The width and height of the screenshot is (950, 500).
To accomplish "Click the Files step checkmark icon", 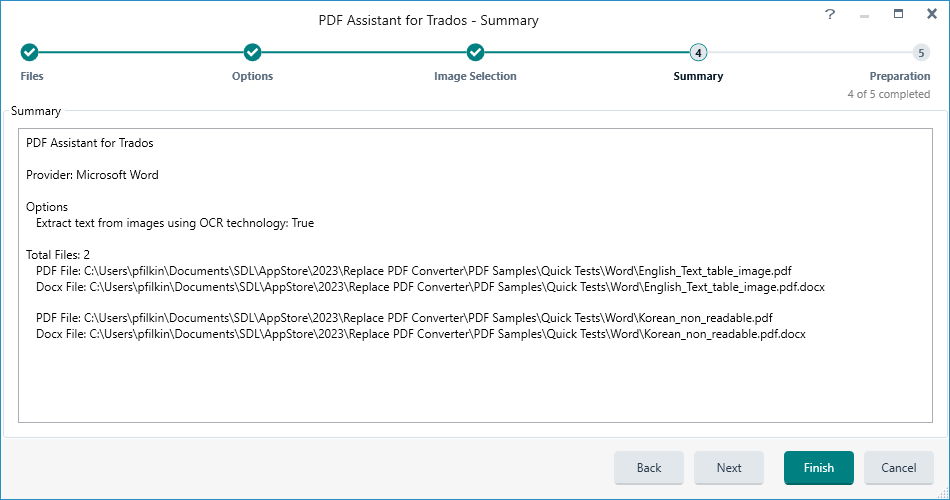I will 29,53.
